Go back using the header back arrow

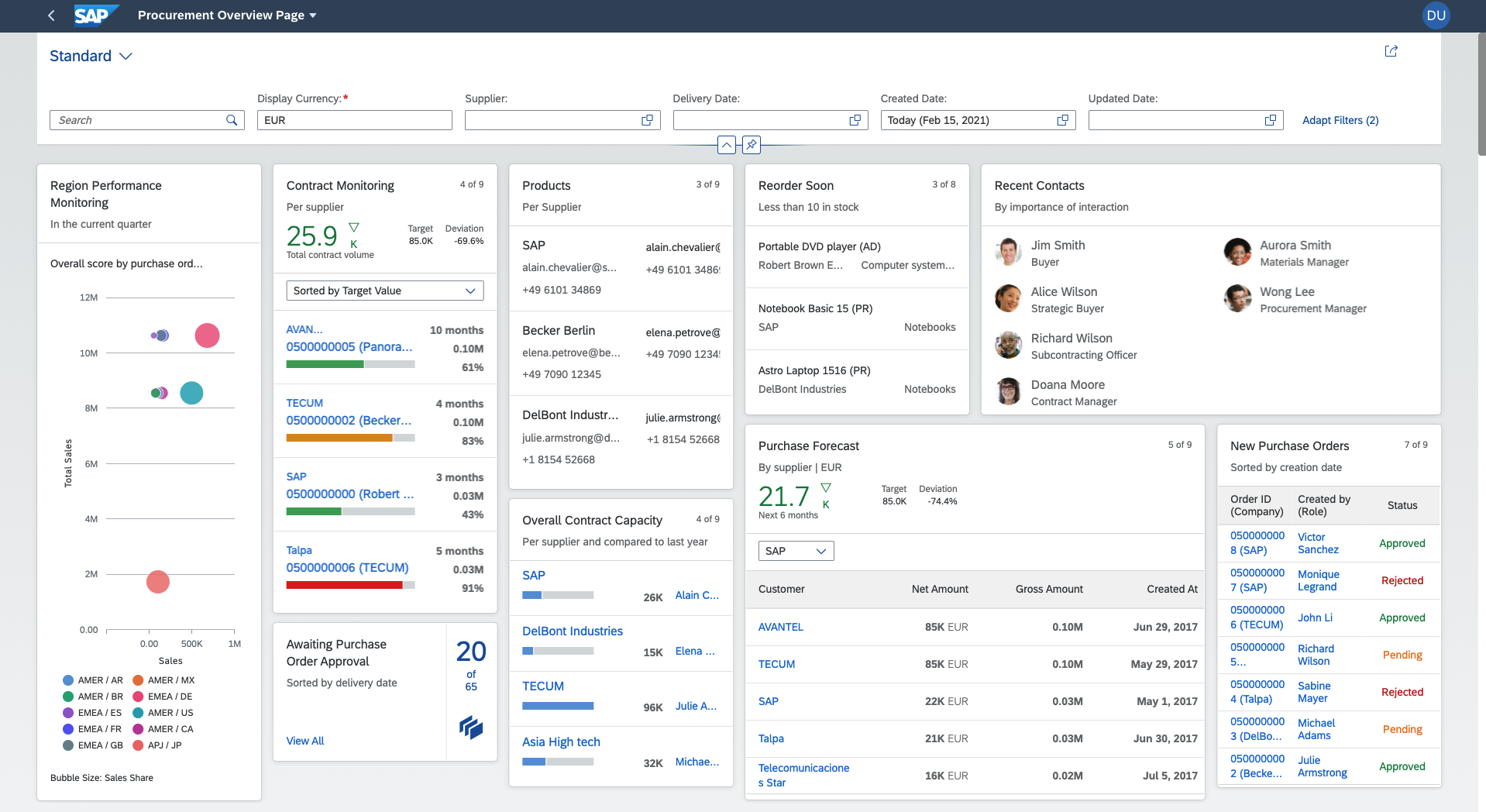click(51, 15)
